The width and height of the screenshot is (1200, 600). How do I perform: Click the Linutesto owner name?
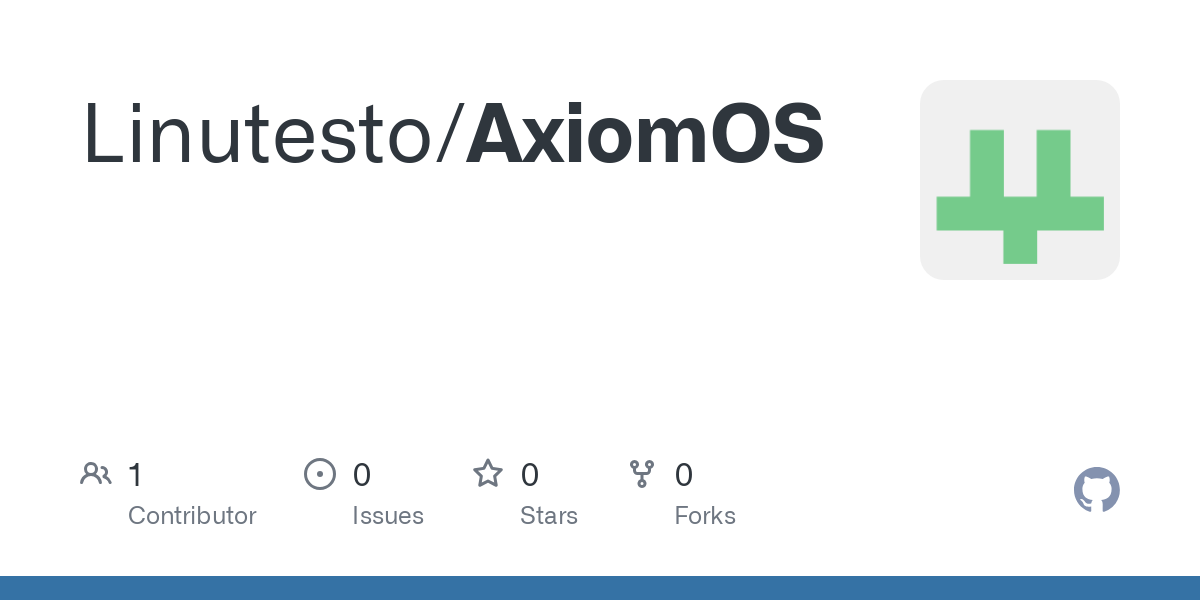point(259,133)
